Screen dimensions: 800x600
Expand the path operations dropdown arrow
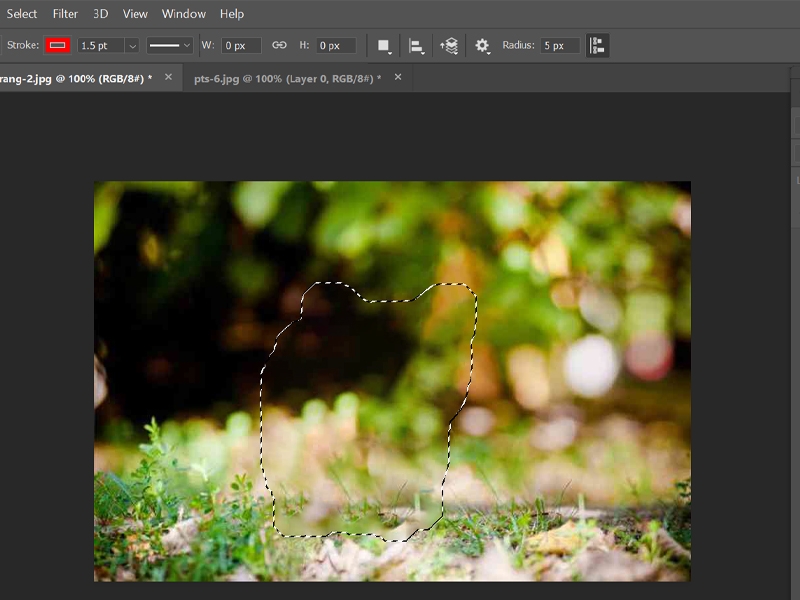tap(388, 50)
